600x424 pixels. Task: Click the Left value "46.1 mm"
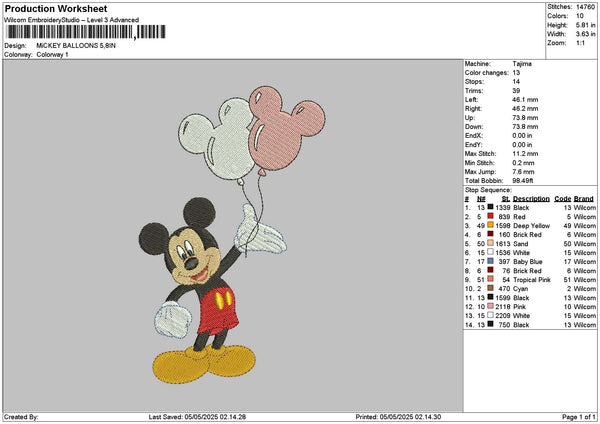[x=525, y=99]
